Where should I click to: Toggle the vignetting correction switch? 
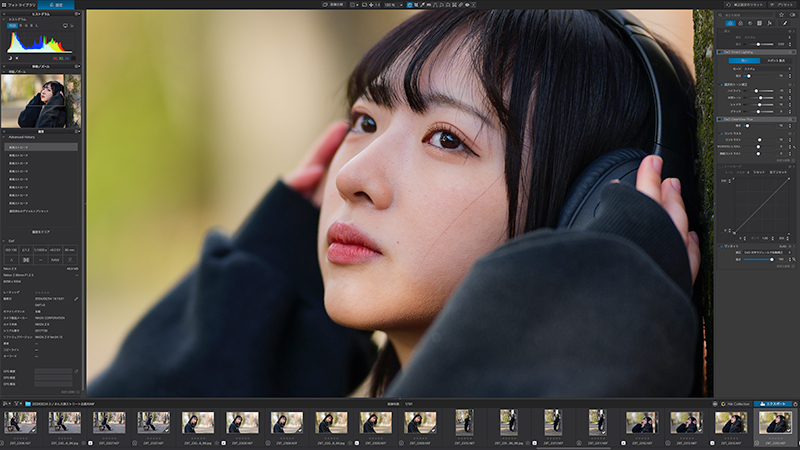coord(721,246)
